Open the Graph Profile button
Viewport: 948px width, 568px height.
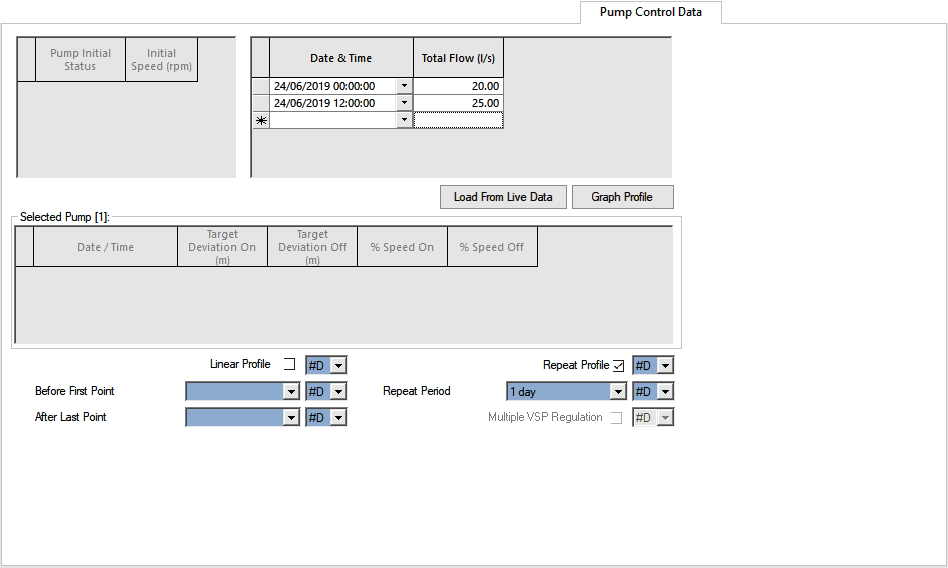[x=622, y=197]
